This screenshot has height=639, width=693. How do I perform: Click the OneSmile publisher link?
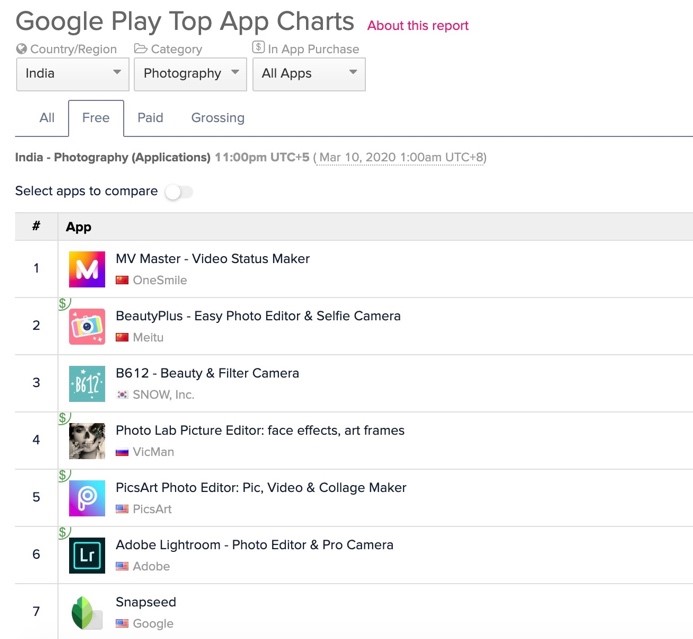tap(159, 280)
